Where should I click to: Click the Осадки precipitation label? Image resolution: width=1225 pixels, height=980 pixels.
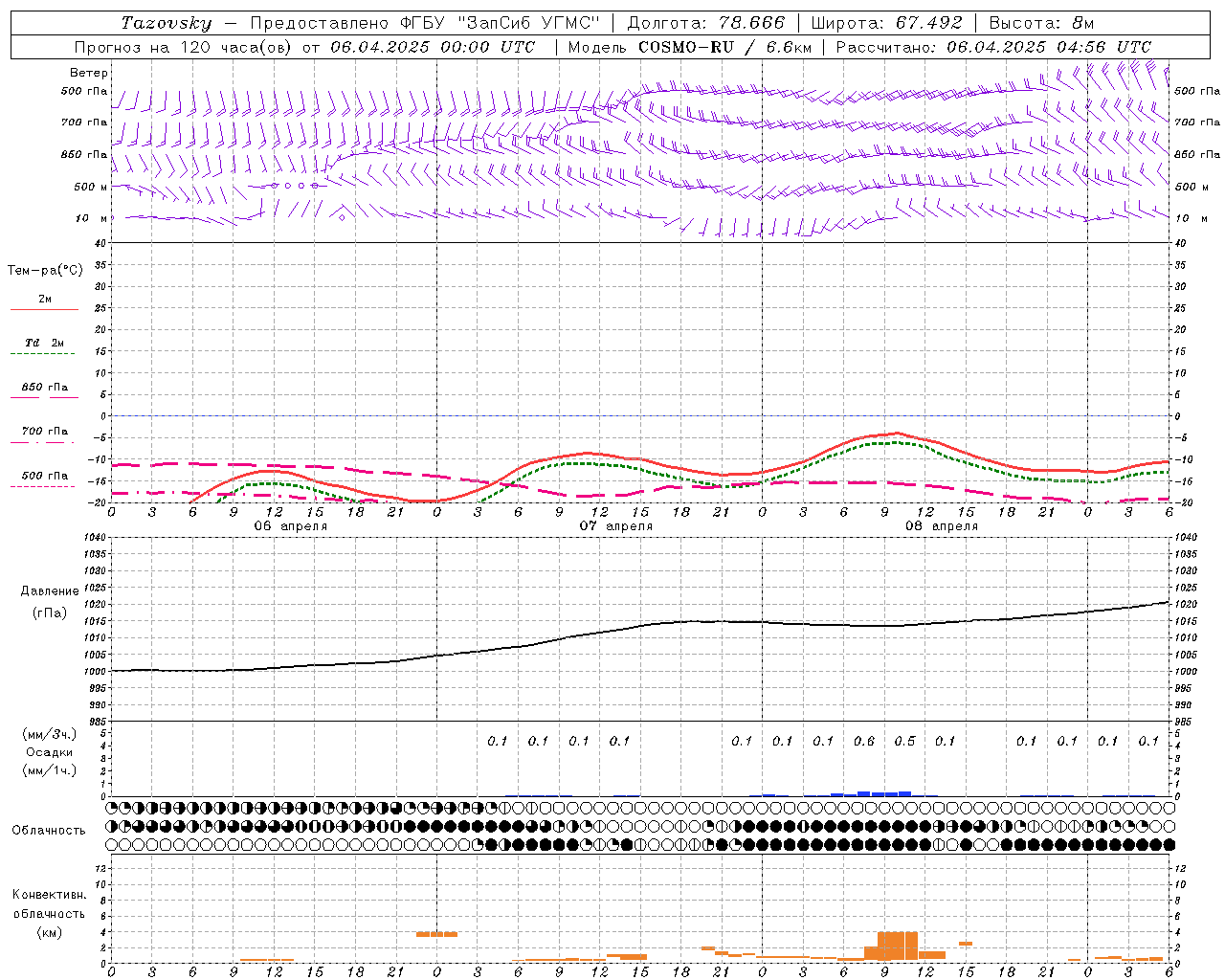[50, 752]
